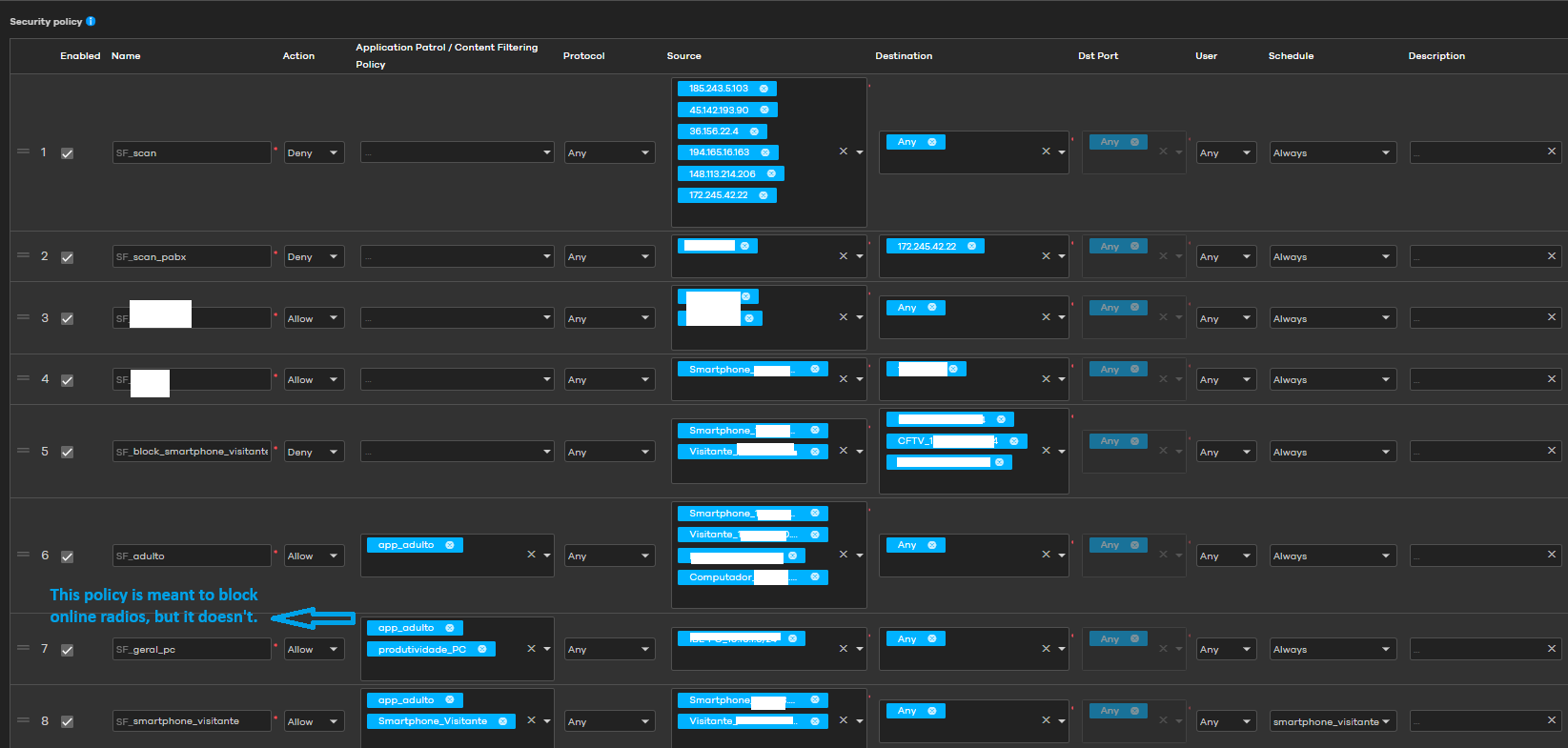Clear all destinations in SF_scan_pabx row
This screenshot has width=1568, height=748.
[1046, 256]
